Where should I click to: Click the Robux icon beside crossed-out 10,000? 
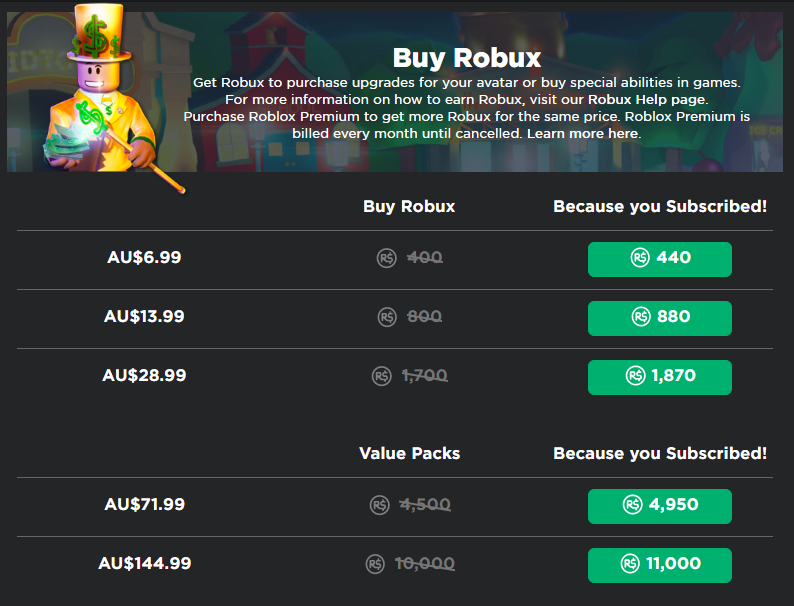(375, 564)
